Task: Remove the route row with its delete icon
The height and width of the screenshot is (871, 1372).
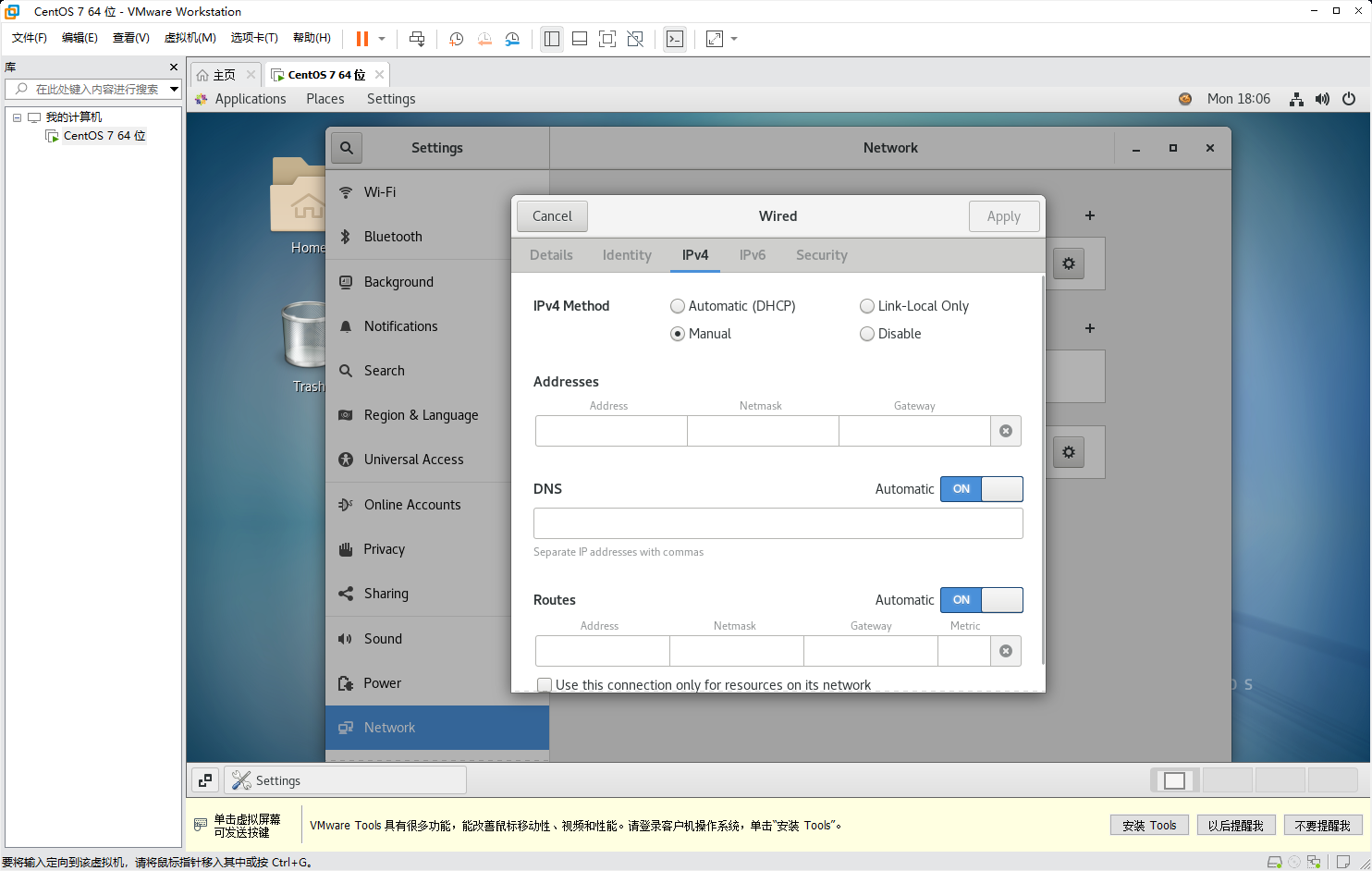Action: point(1006,651)
